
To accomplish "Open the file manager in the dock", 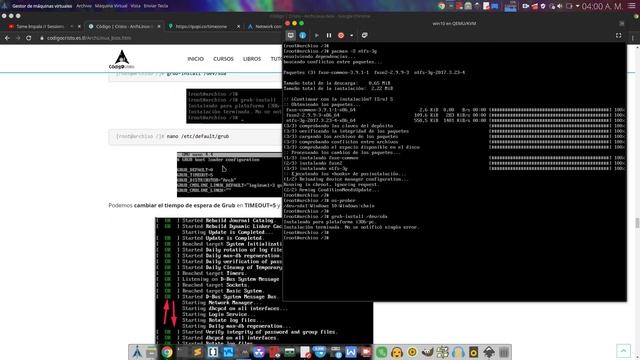I will [151, 352].
